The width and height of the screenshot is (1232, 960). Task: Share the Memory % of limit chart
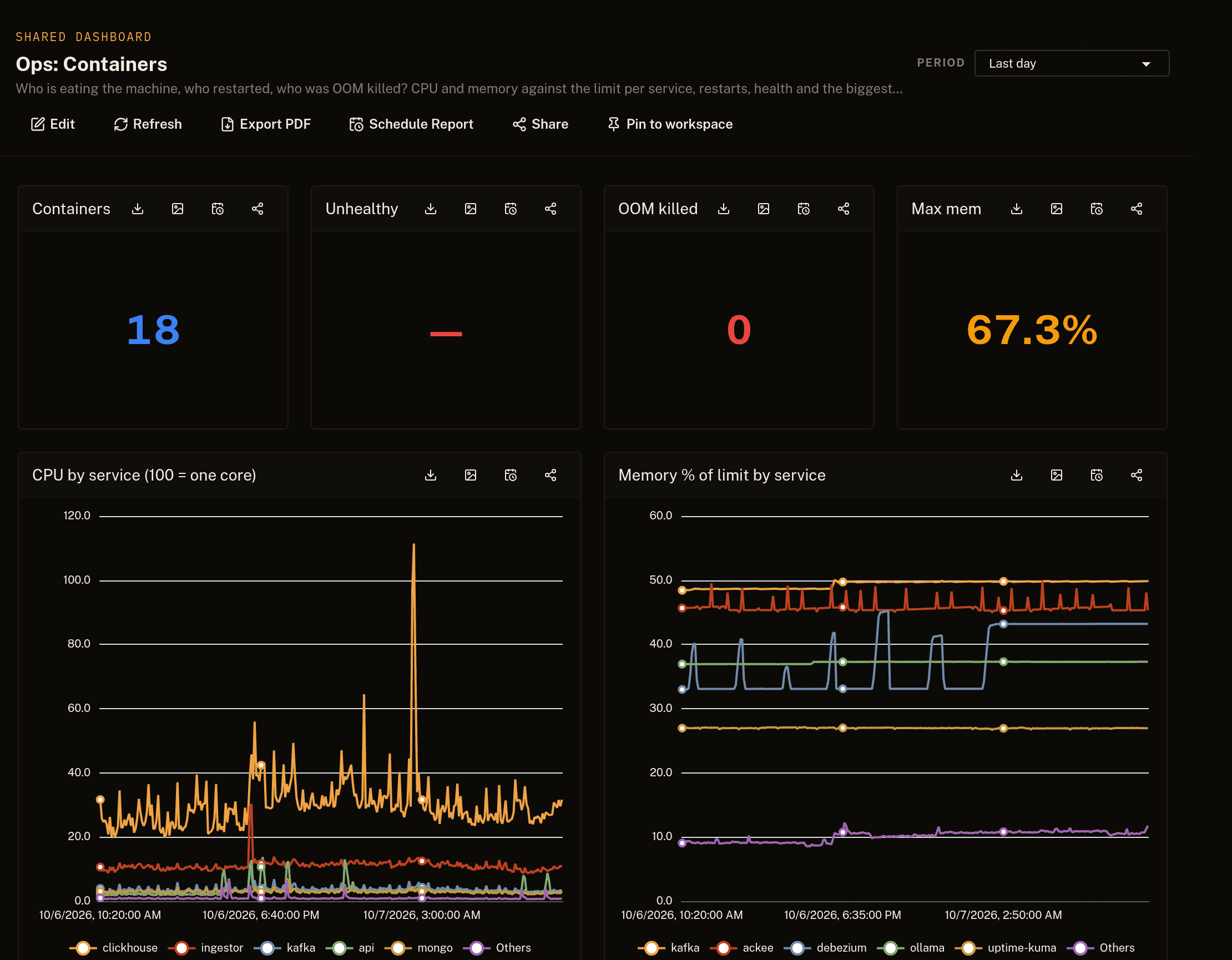[1137, 475]
